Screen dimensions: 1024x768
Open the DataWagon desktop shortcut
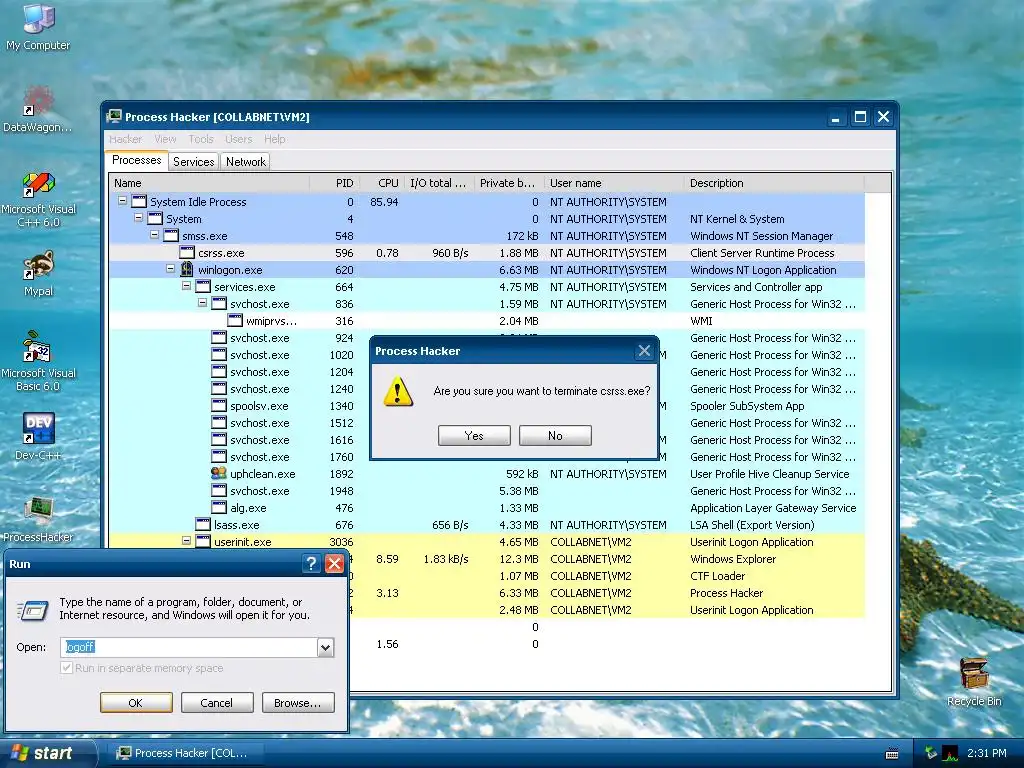coord(38,108)
